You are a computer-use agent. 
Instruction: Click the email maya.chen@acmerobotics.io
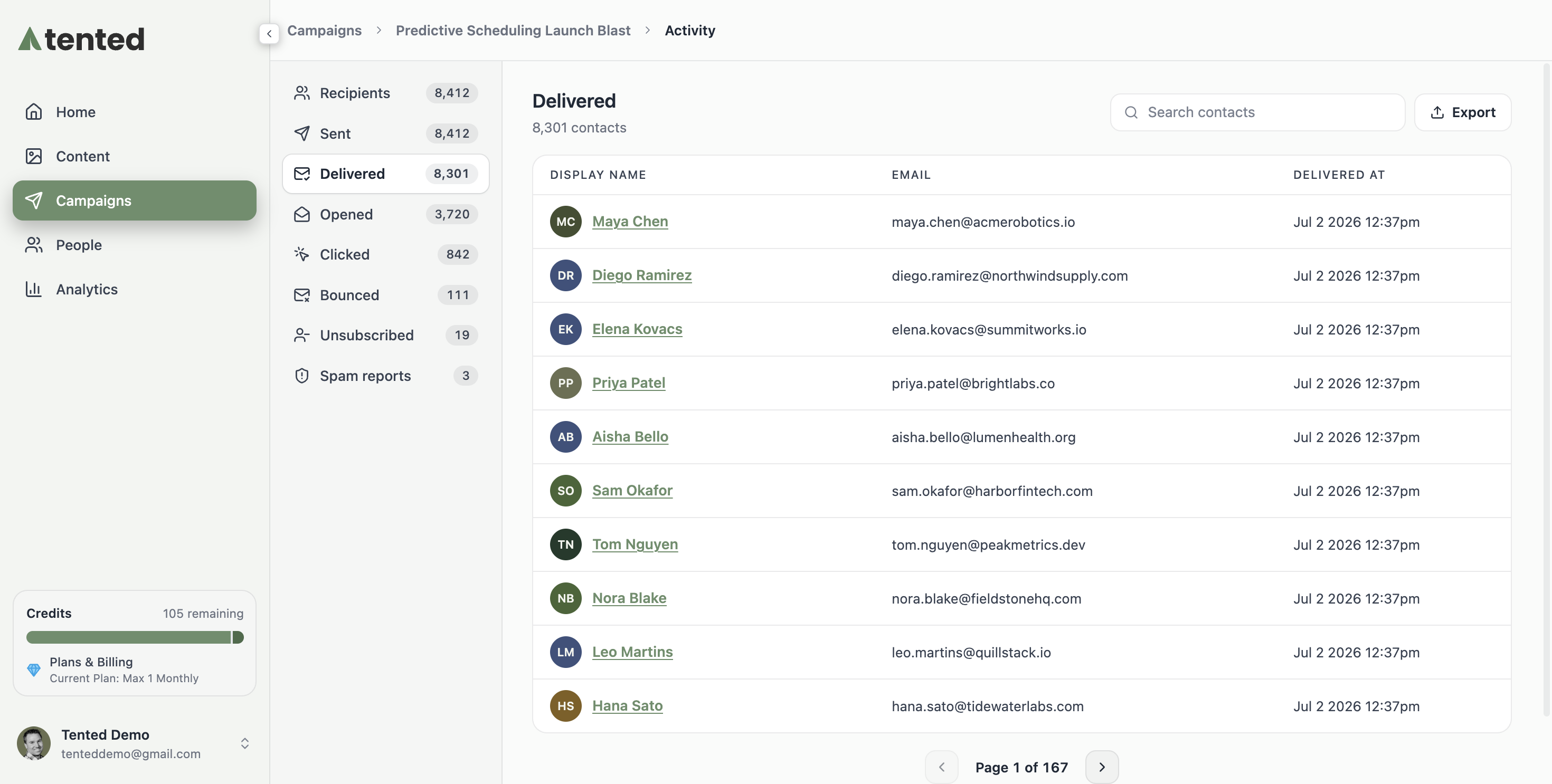tap(982, 222)
